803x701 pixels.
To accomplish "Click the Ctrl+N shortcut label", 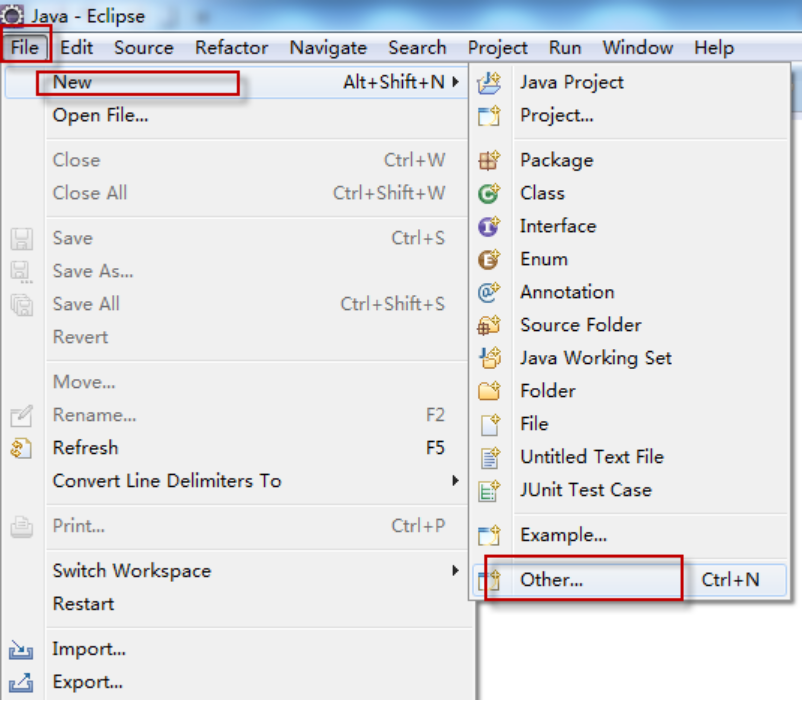I will coord(730,580).
